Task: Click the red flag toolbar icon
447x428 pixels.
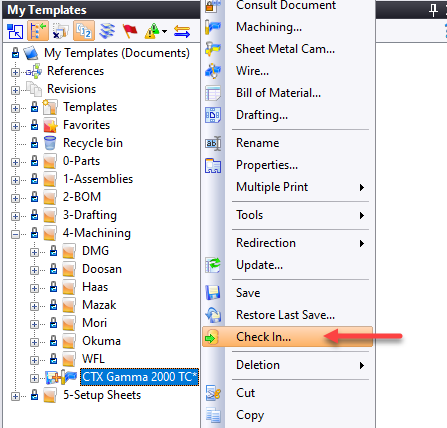Action: click(130, 31)
